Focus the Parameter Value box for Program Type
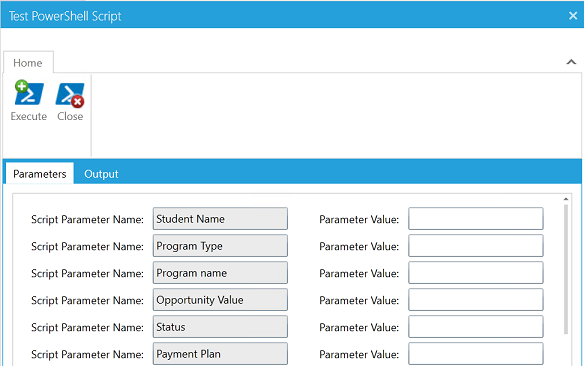This screenshot has height=366, width=584. [x=476, y=246]
